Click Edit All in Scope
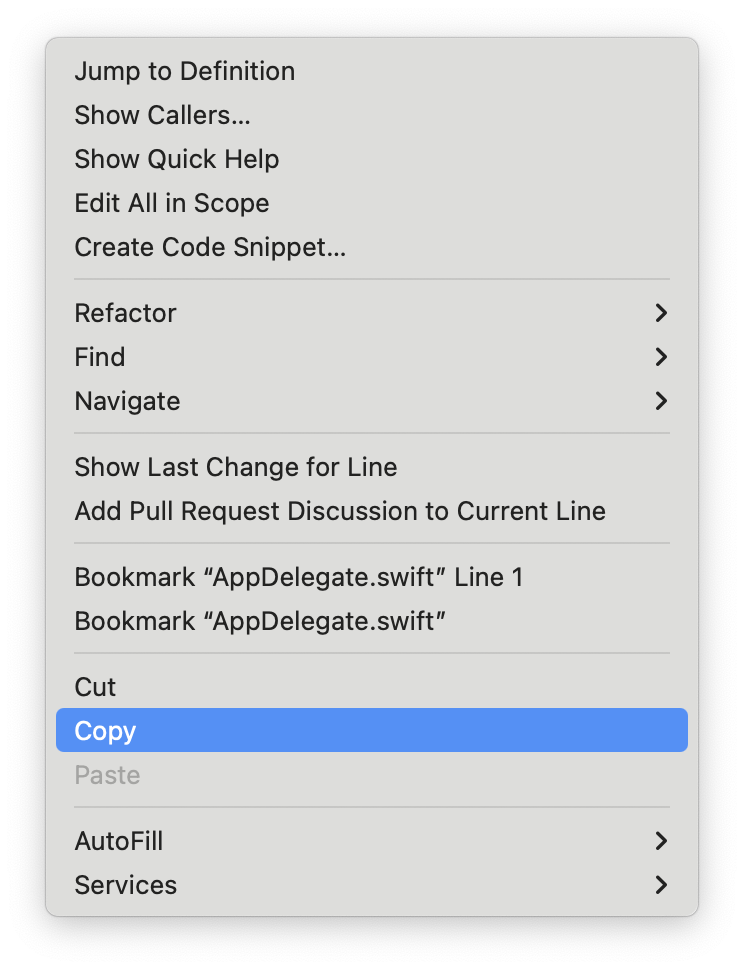Screen dimensions: 744x970 [171, 203]
